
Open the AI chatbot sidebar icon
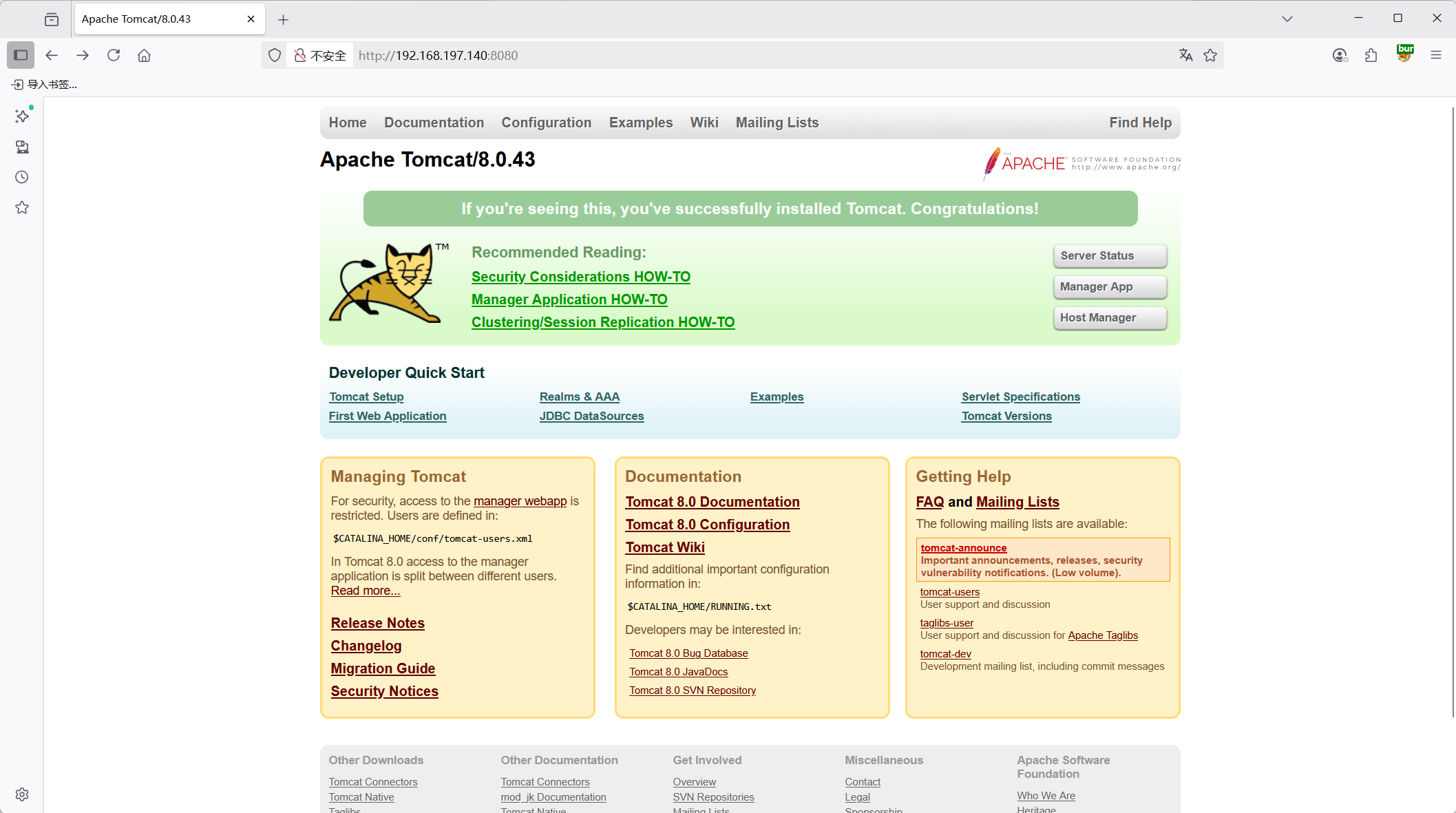pyautogui.click(x=22, y=116)
